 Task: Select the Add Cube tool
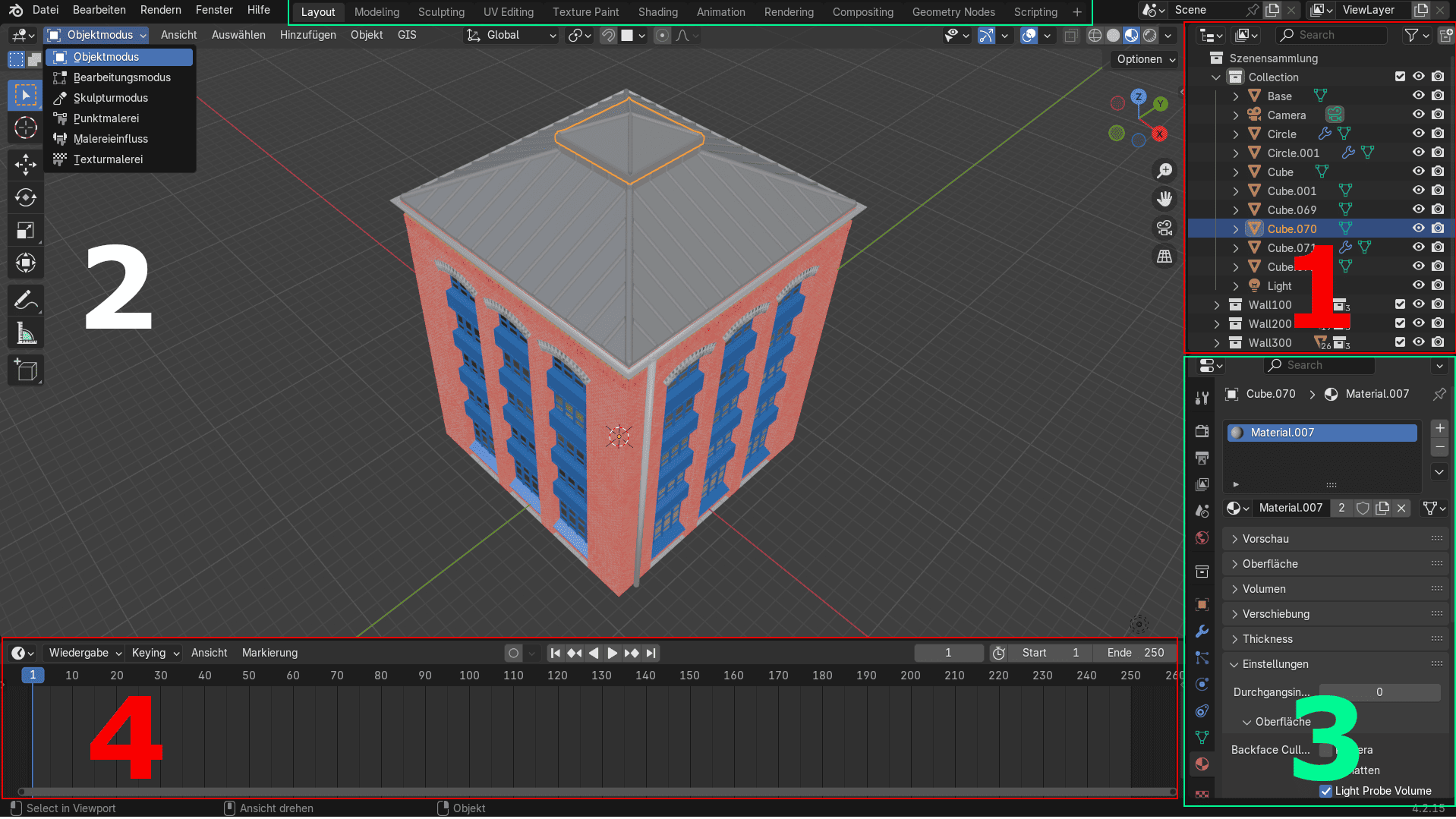[25, 370]
